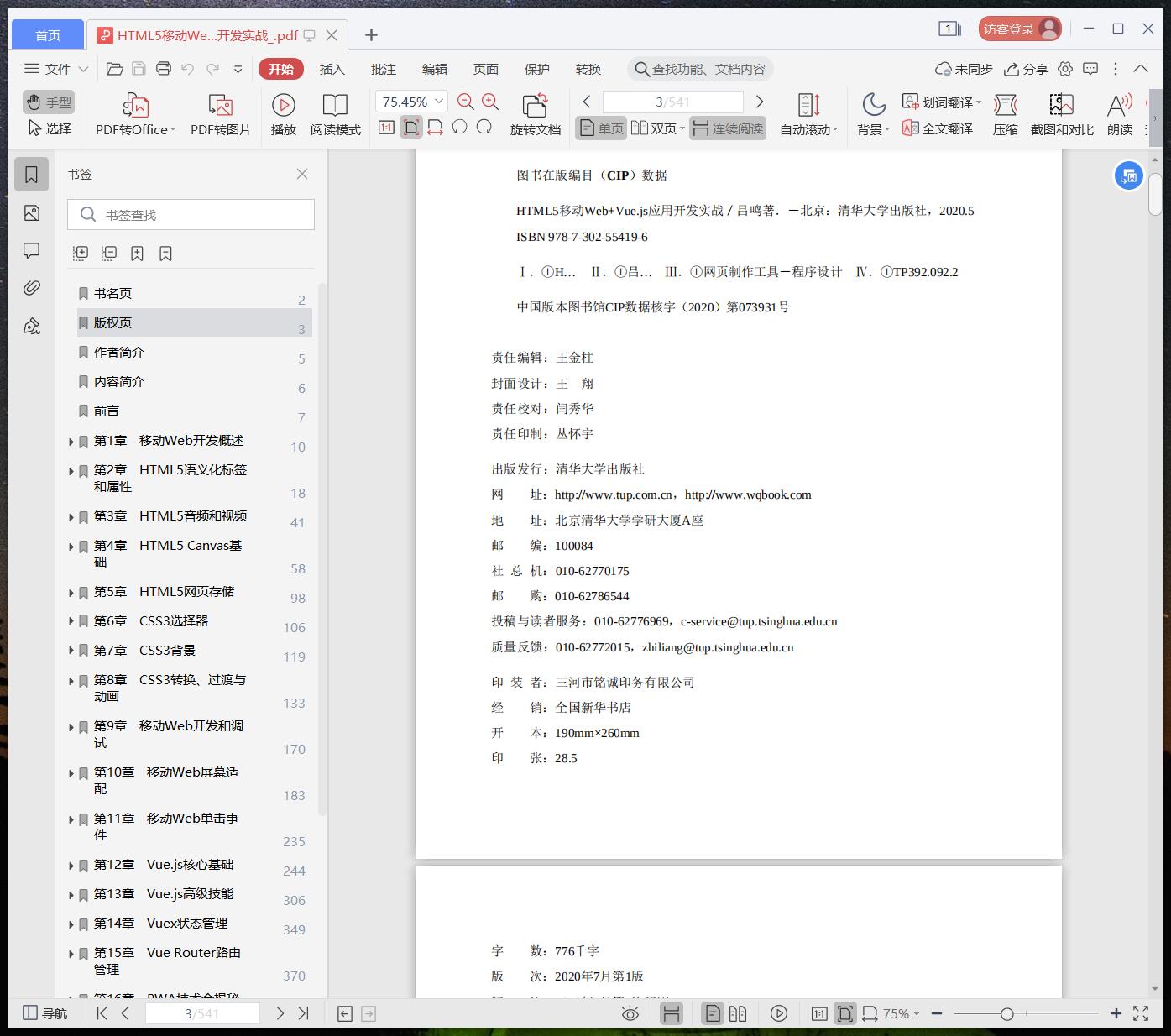Click the delete bookmark icon in bookmark panel
The height and width of the screenshot is (1036, 1171).
165,253
